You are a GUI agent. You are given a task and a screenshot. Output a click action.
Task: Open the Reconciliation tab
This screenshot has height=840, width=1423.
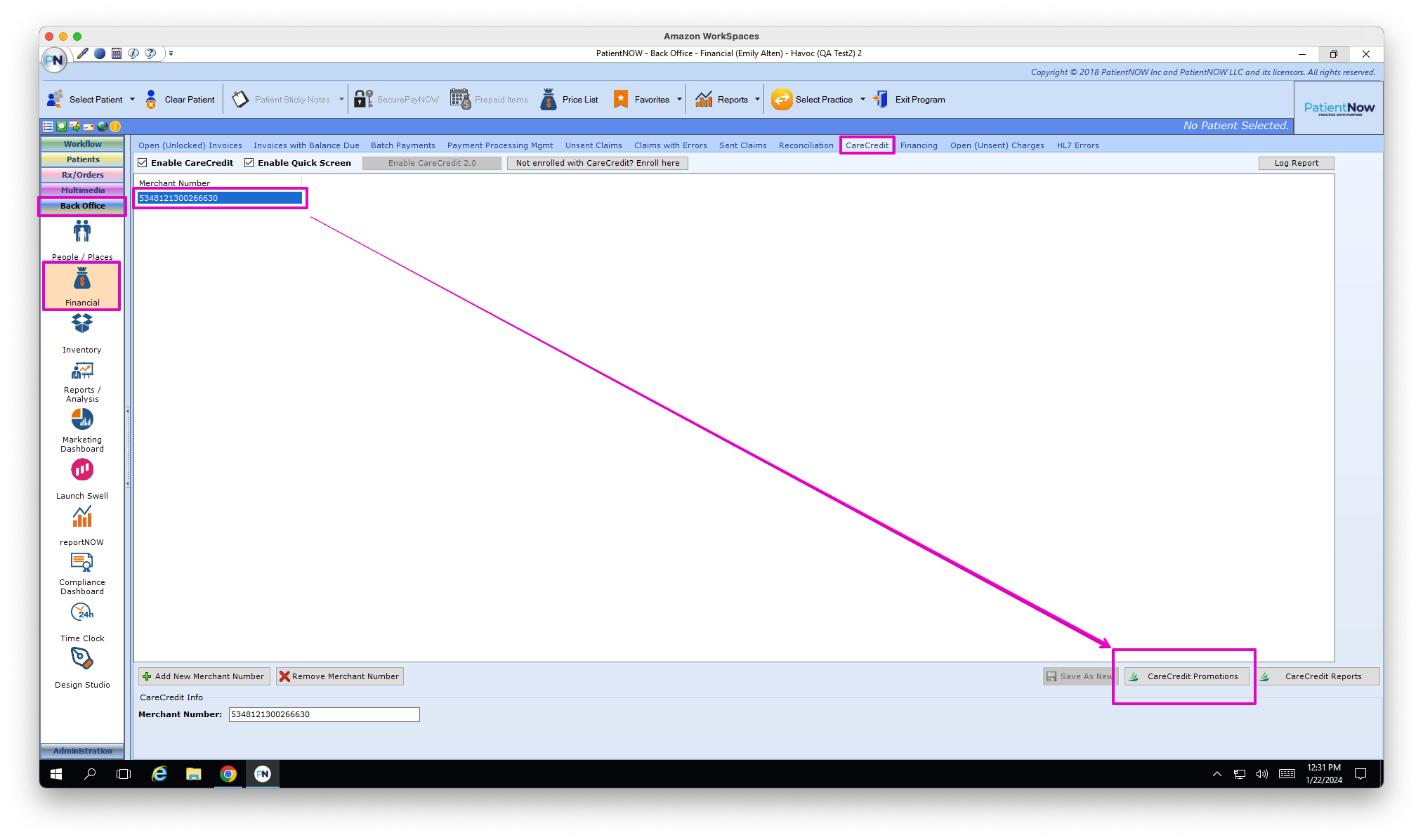pos(806,145)
